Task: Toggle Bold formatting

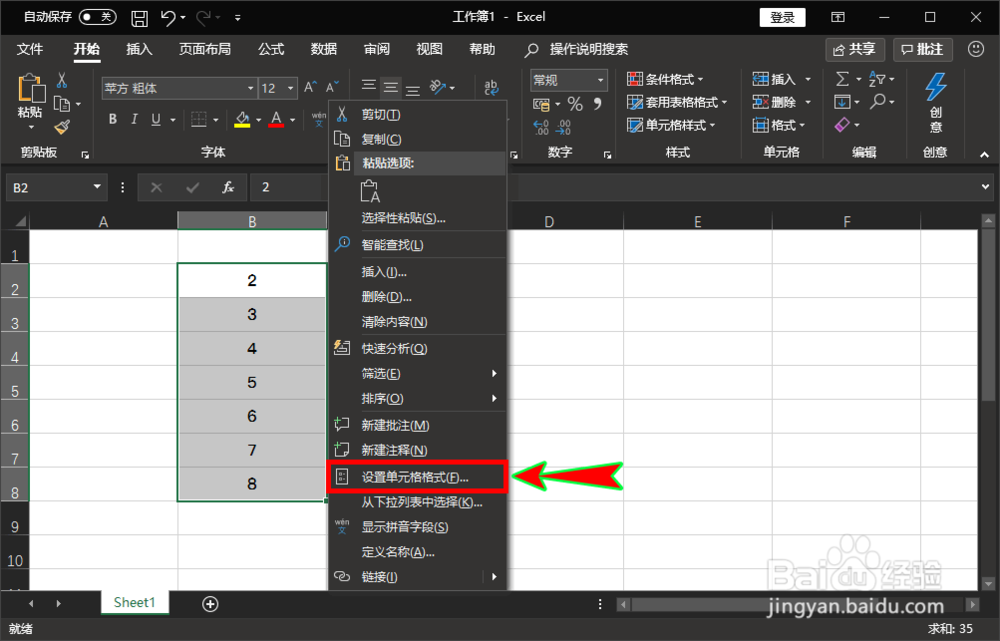Action: [x=113, y=119]
